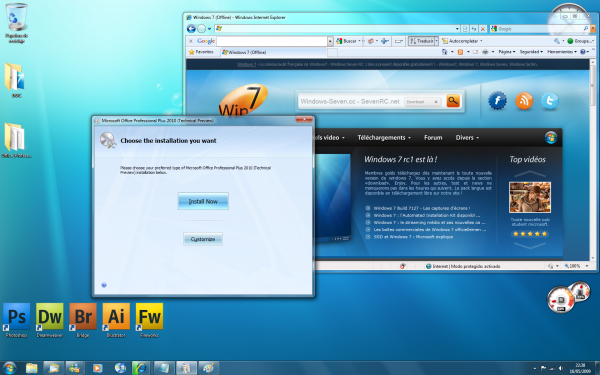Toggle the Traducir button in Google toolbar
The width and height of the screenshot is (600, 375).
tap(421, 41)
